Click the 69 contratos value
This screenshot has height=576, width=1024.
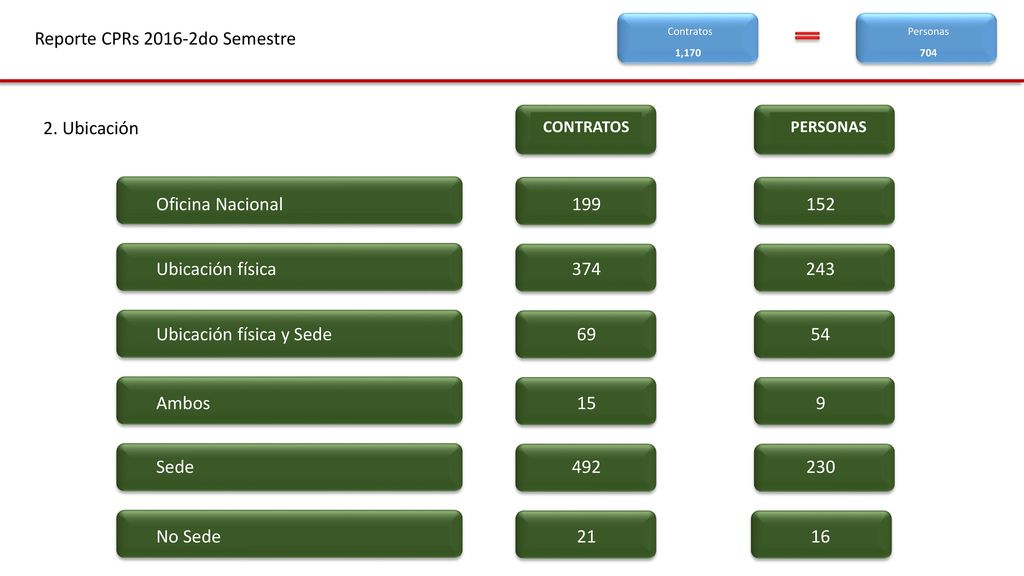point(586,334)
